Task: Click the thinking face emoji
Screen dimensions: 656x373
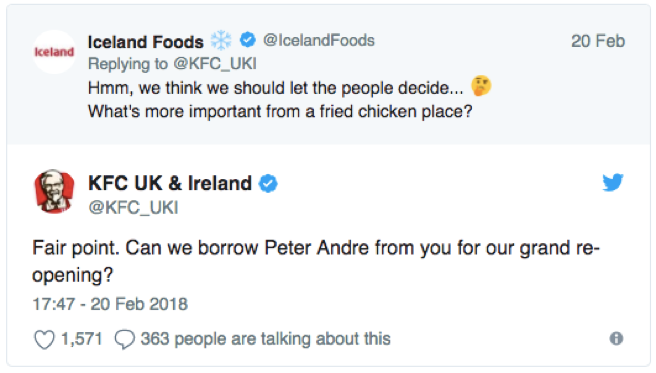Action: (x=481, y=86)
